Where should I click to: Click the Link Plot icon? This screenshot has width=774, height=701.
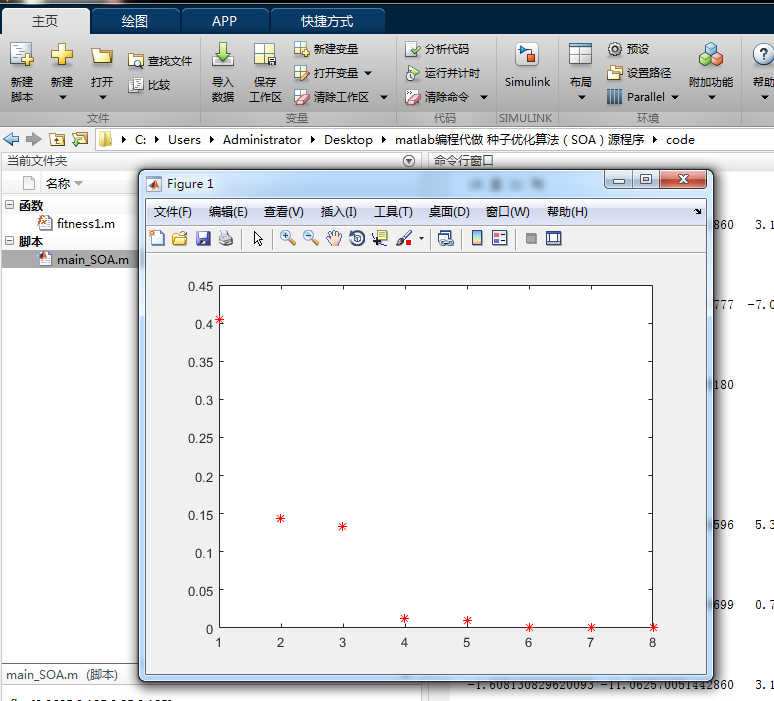[446, 238]
